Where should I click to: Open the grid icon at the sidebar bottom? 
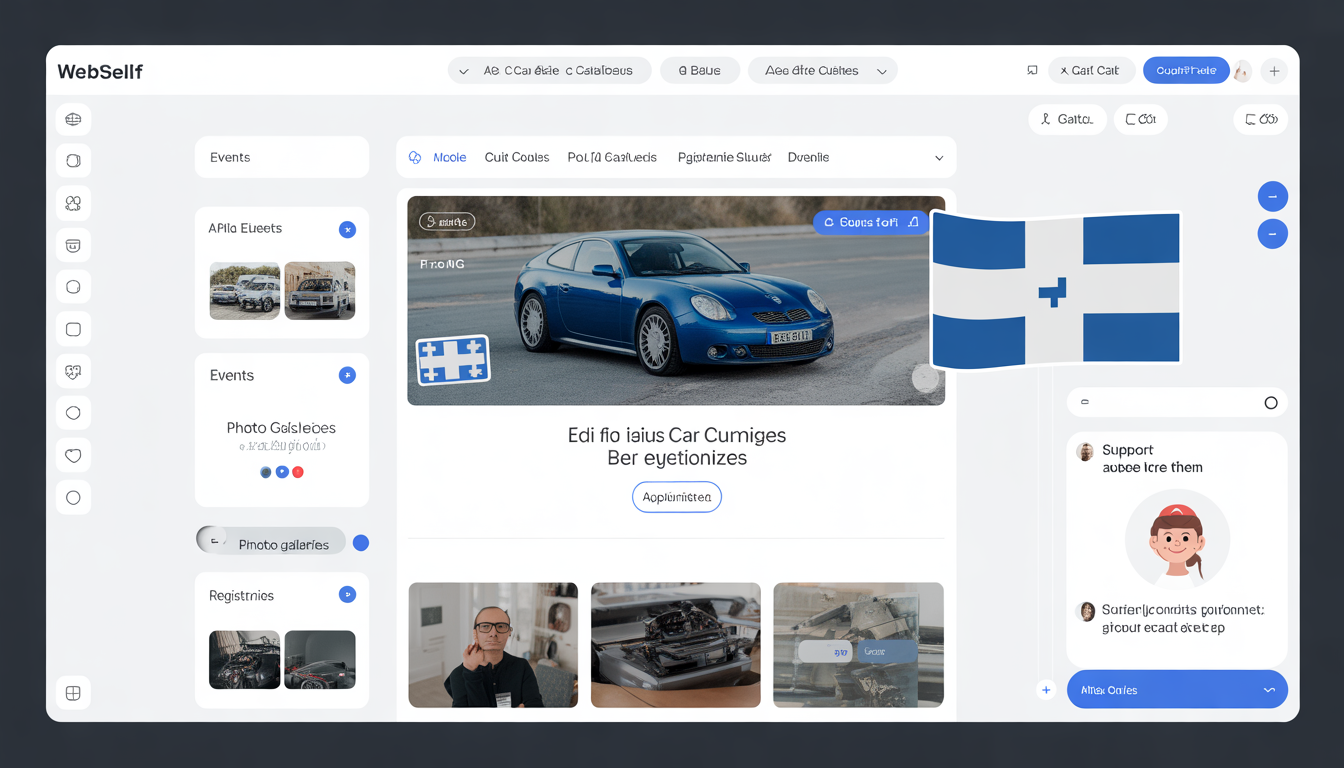coord(73,693)
